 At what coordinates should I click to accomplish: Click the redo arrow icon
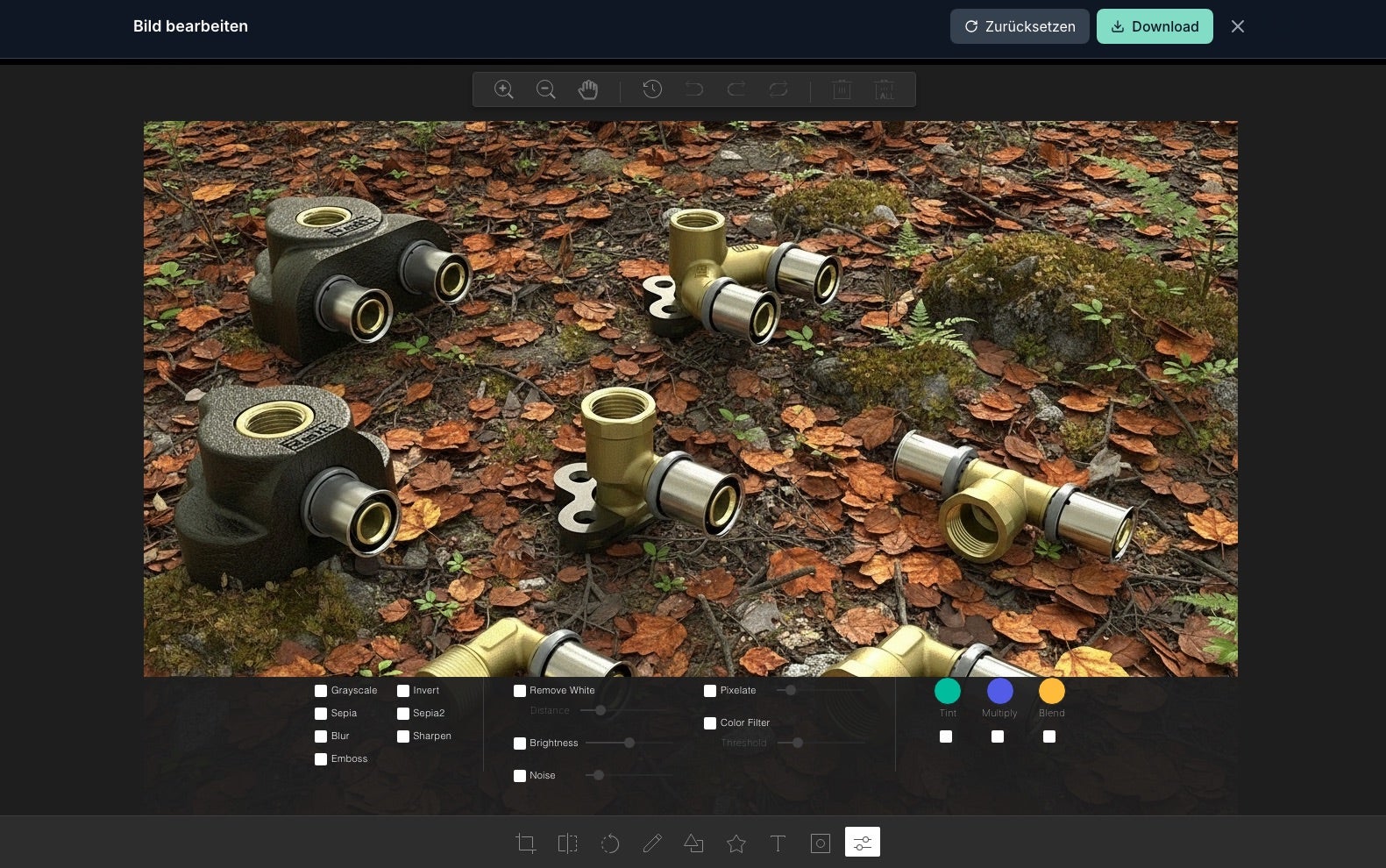click(x=736, y=89)
